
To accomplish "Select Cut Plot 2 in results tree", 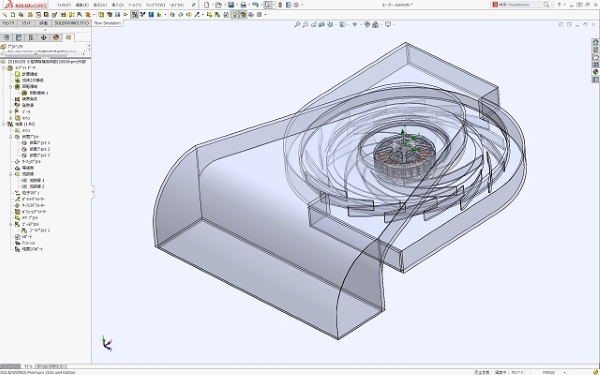I will point(40,149).
